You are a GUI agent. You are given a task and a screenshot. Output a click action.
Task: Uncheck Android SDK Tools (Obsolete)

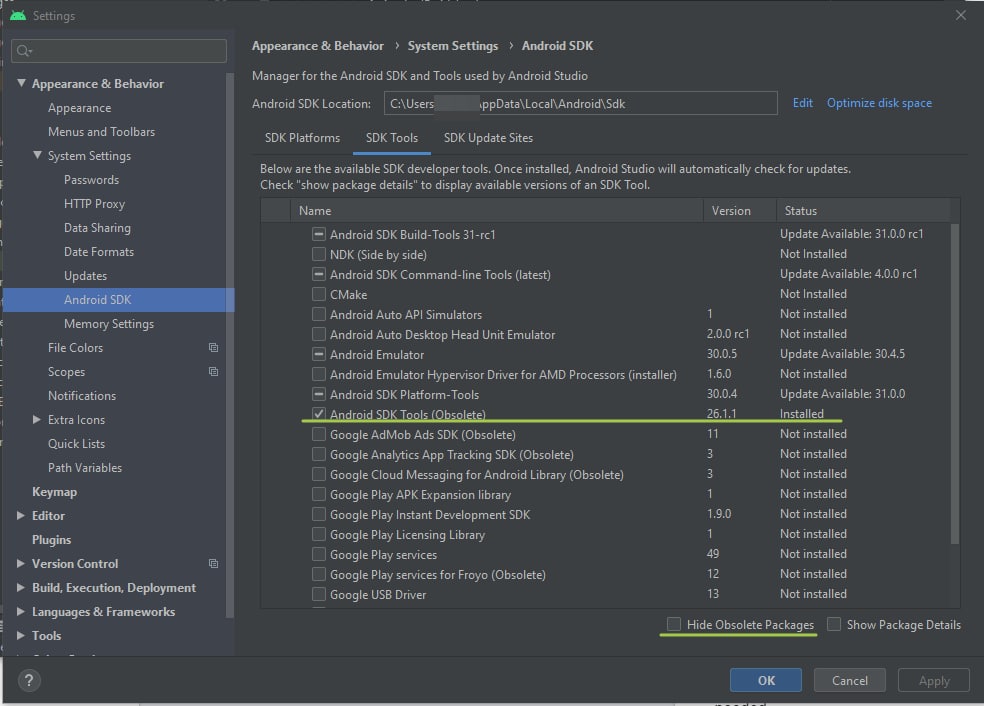click(x=319, y=414)
